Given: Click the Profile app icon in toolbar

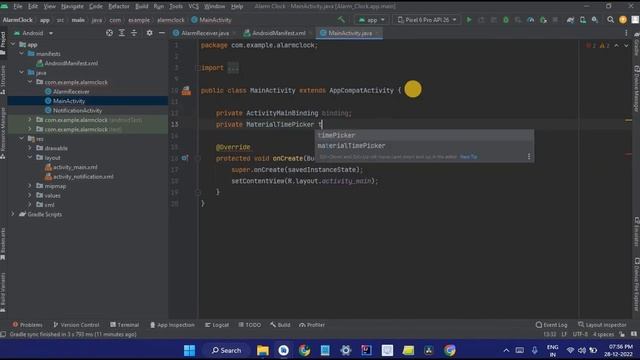Looking at the screenshot, I should click(531, 20).
